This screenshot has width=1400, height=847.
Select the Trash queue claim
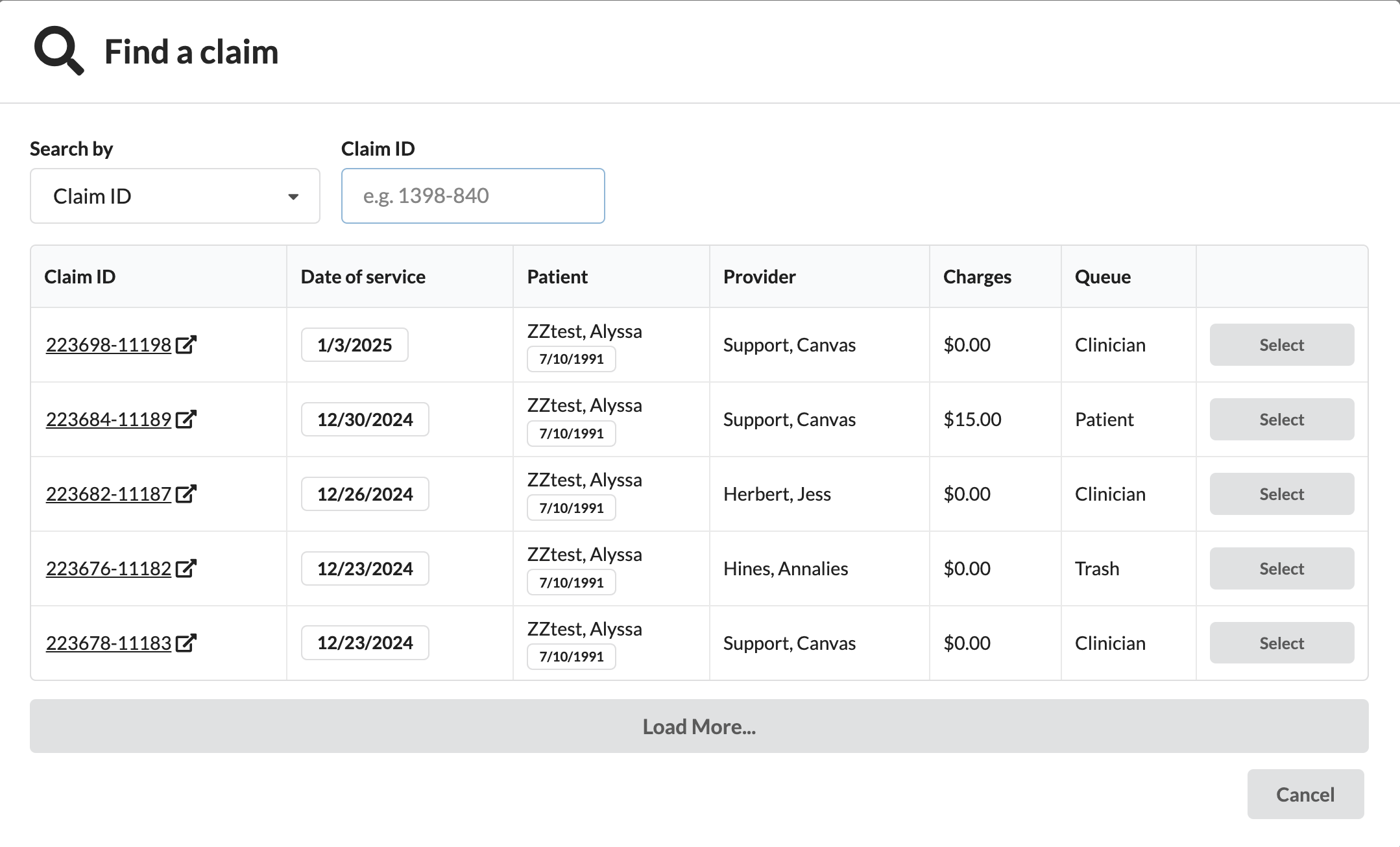tap(1281, 568)
